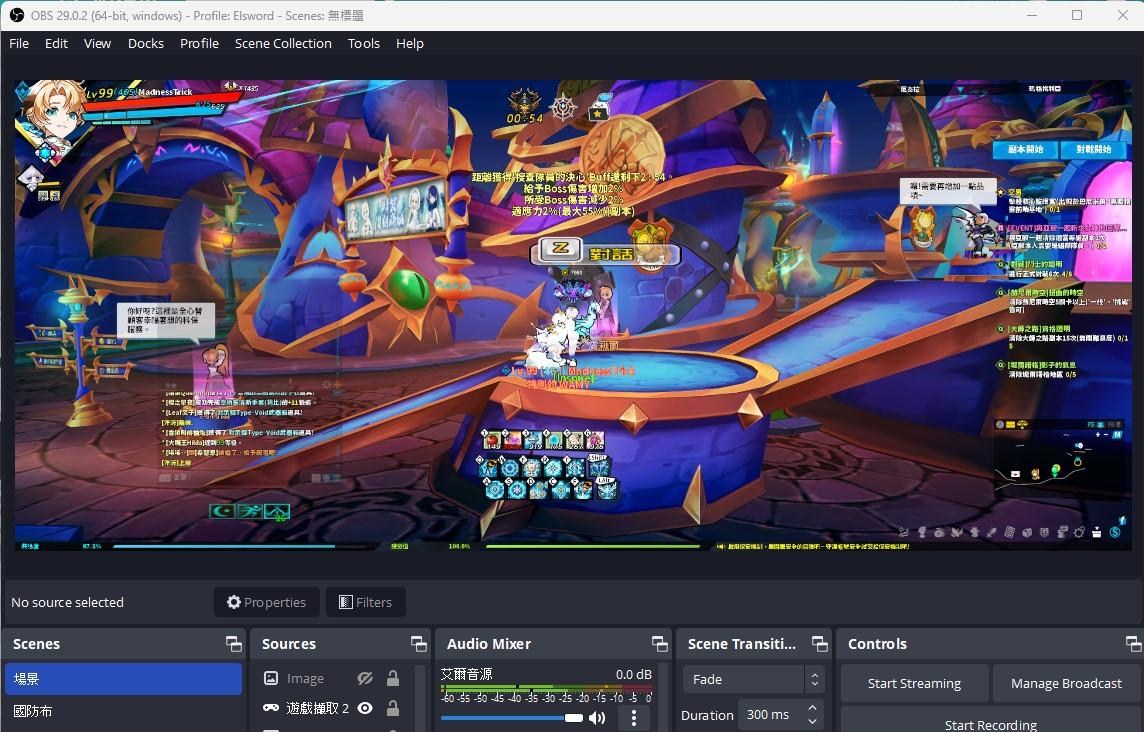Click the game capture icon beside 遊戲擷取 2
This screenshot has height=732, width=1144.
tap(270, 708)
